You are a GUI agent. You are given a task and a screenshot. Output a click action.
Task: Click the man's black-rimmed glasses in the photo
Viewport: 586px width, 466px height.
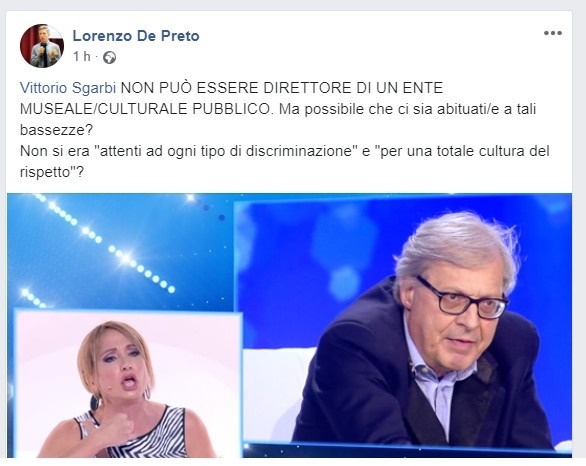[463, 299]
